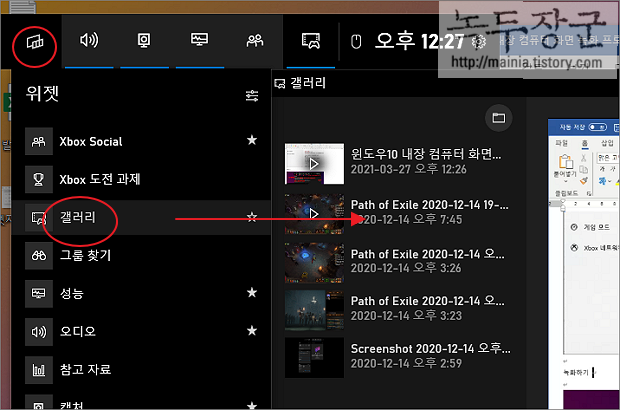Open the Xbox Social widget from the top bar

tap(255, 40)
